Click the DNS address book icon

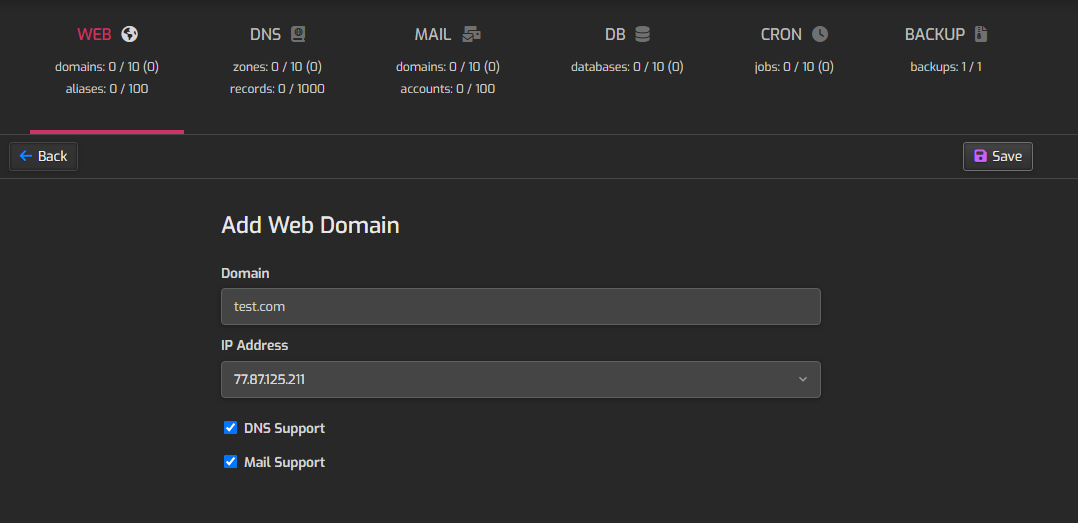(x=298, y=34)
